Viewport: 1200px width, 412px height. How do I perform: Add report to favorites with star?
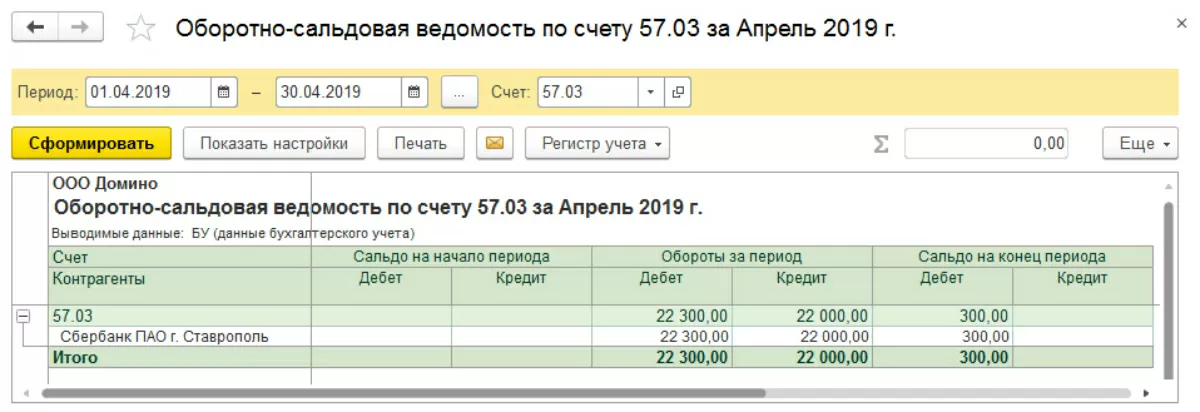point(141,29)
